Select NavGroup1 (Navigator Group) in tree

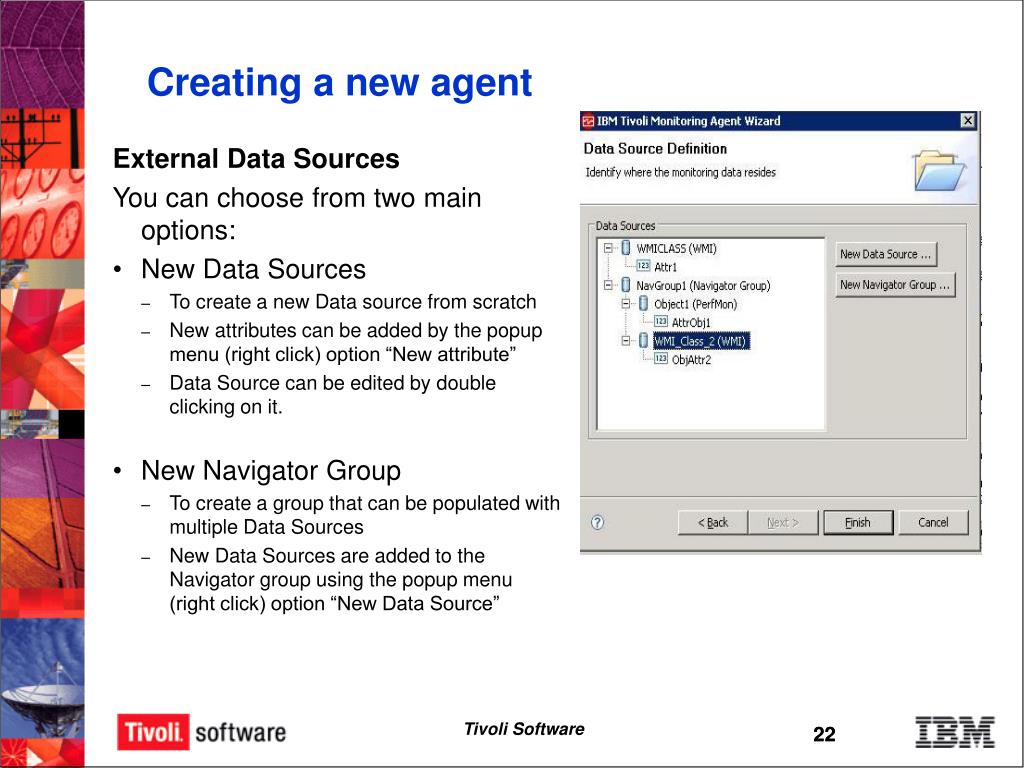point(703,286)
